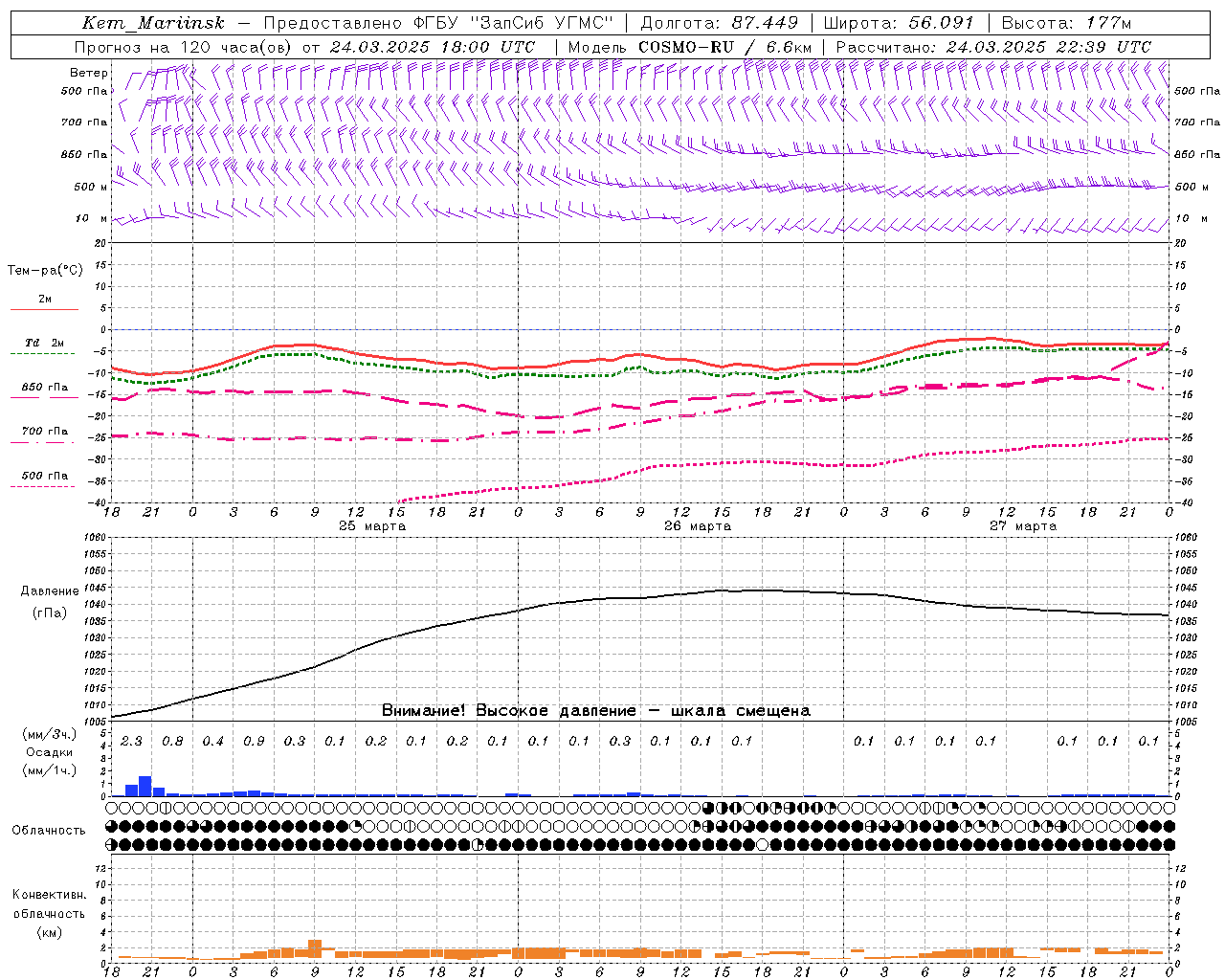Click the (гПа) pressure unit label
The height and width of the screenshot is (980, 1225).
pyautogui.click(x=50, y=613)
